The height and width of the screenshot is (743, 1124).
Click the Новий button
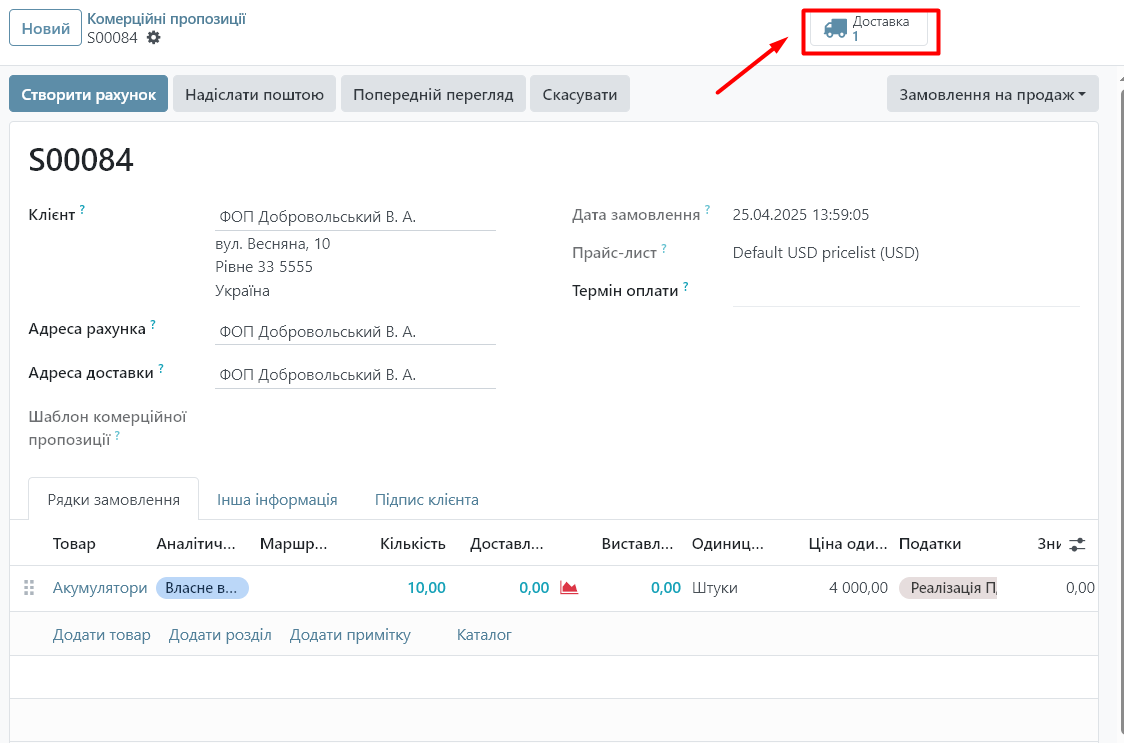point(45,29)
